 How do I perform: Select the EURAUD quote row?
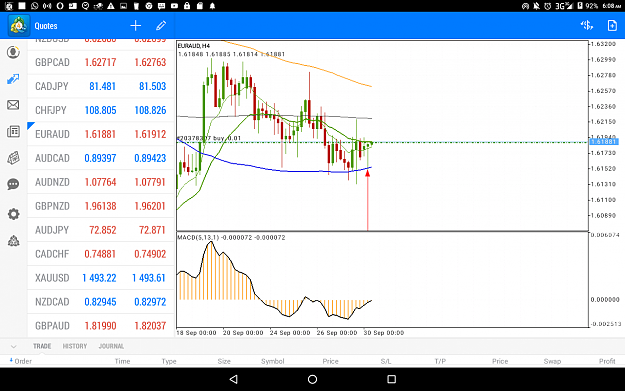click(101, 134)
